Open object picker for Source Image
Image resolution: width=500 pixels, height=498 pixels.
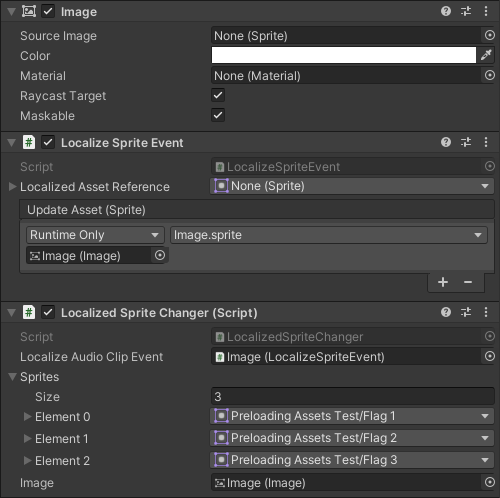489,35
